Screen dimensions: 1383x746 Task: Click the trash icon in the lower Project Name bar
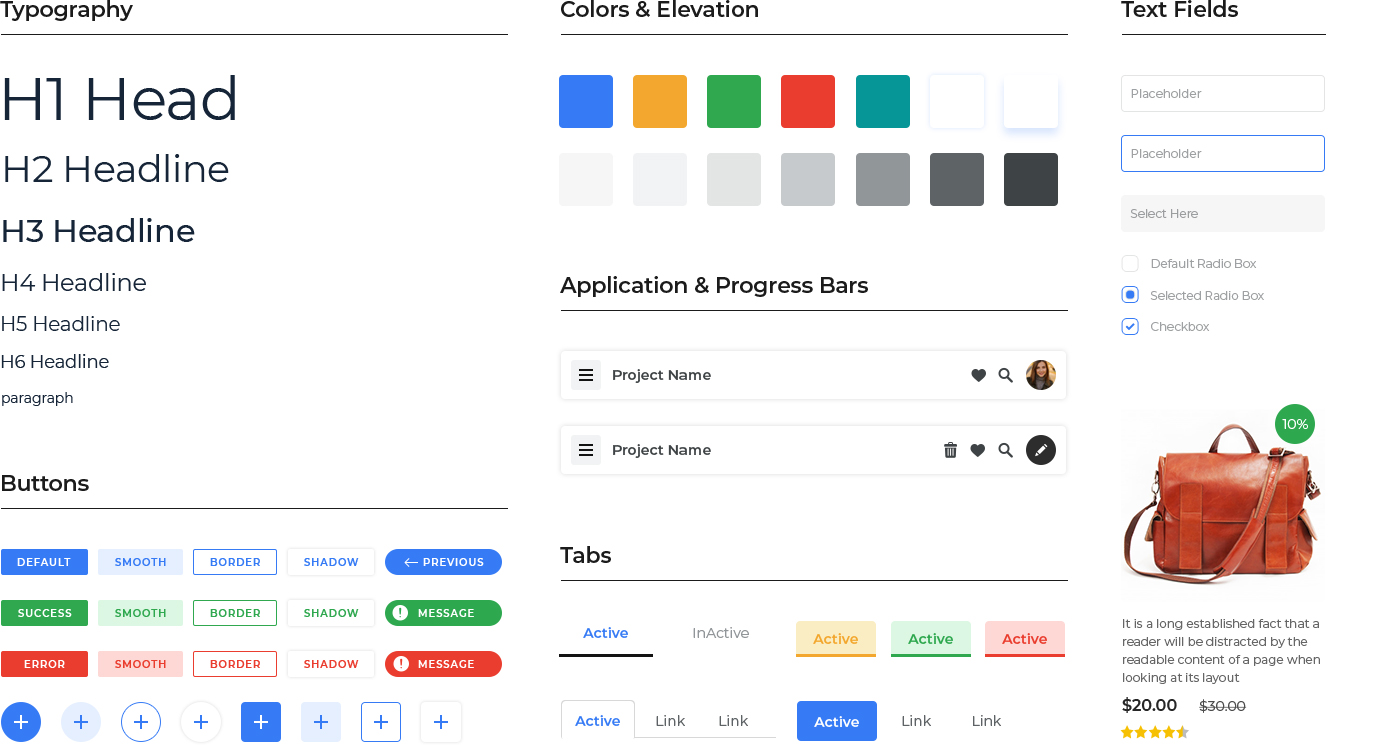[950, 450]
